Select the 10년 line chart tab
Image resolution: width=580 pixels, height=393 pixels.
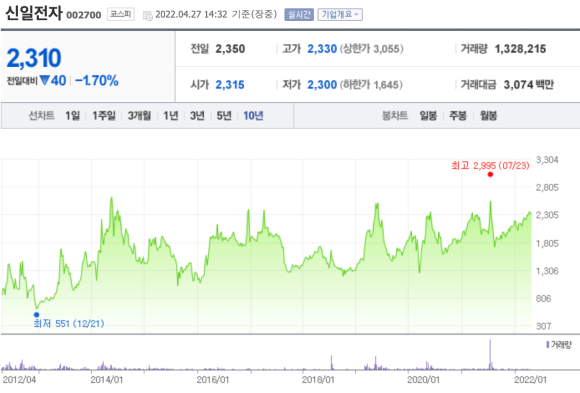pyautogui.click(x=253, y=116)
